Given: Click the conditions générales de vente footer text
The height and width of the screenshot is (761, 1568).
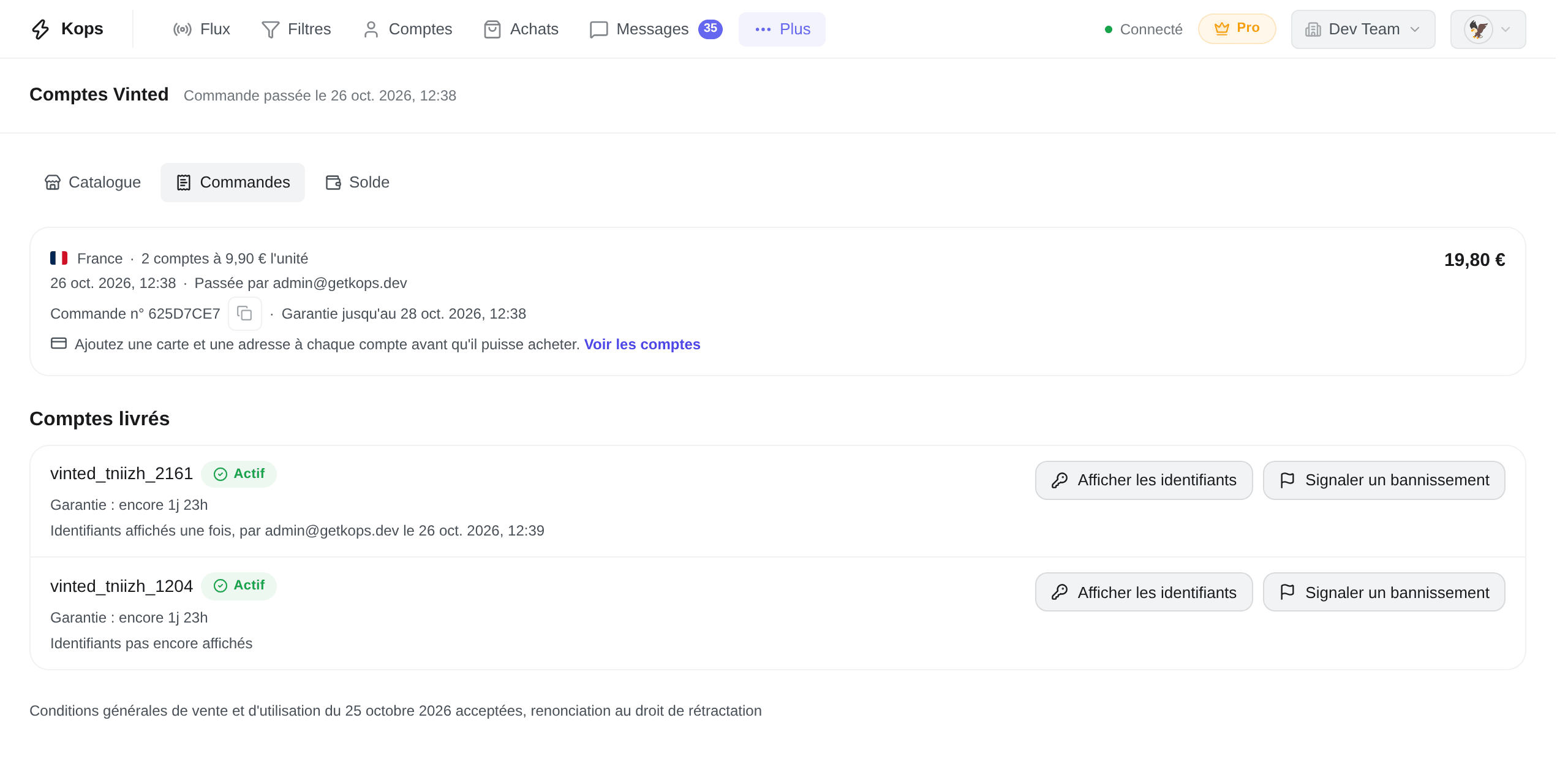Looking at the screenshot, I should click(x=396, y=711).
